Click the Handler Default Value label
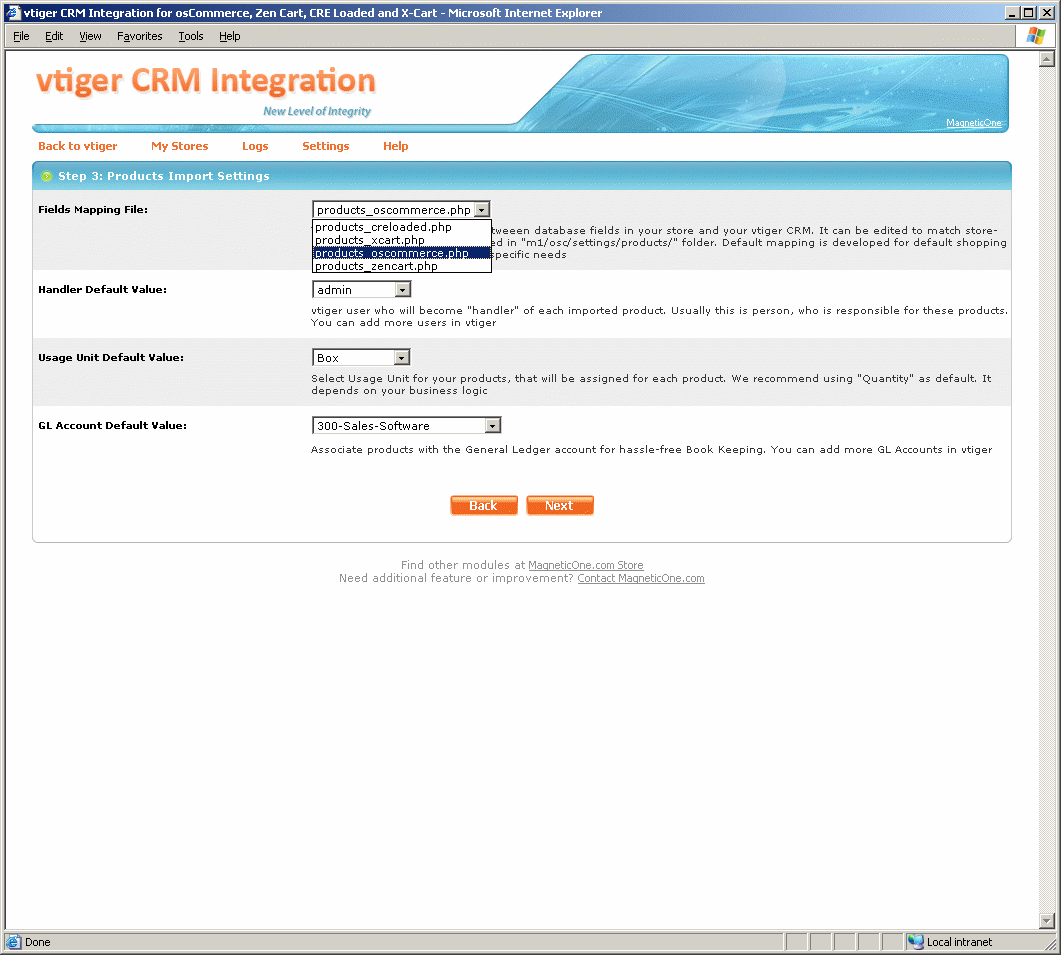1061x955 pixels. tap(102, 289)
